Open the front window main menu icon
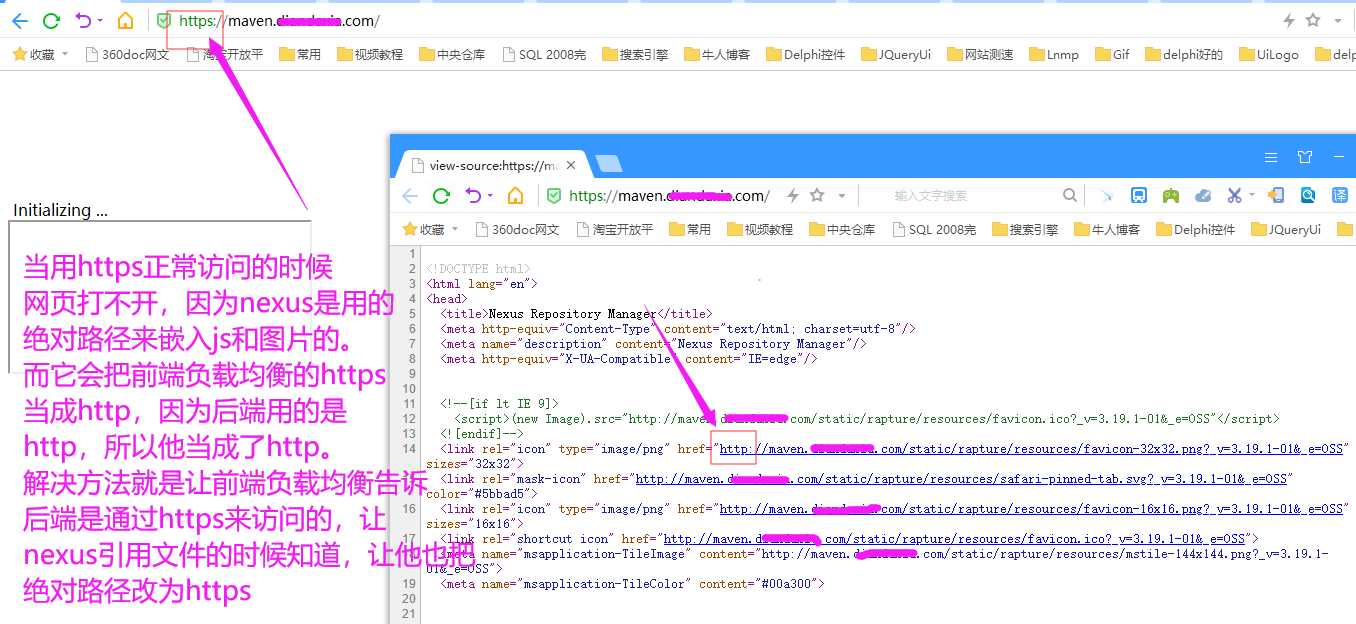The image size is (1356, 624). click(x=1271, y=157)
